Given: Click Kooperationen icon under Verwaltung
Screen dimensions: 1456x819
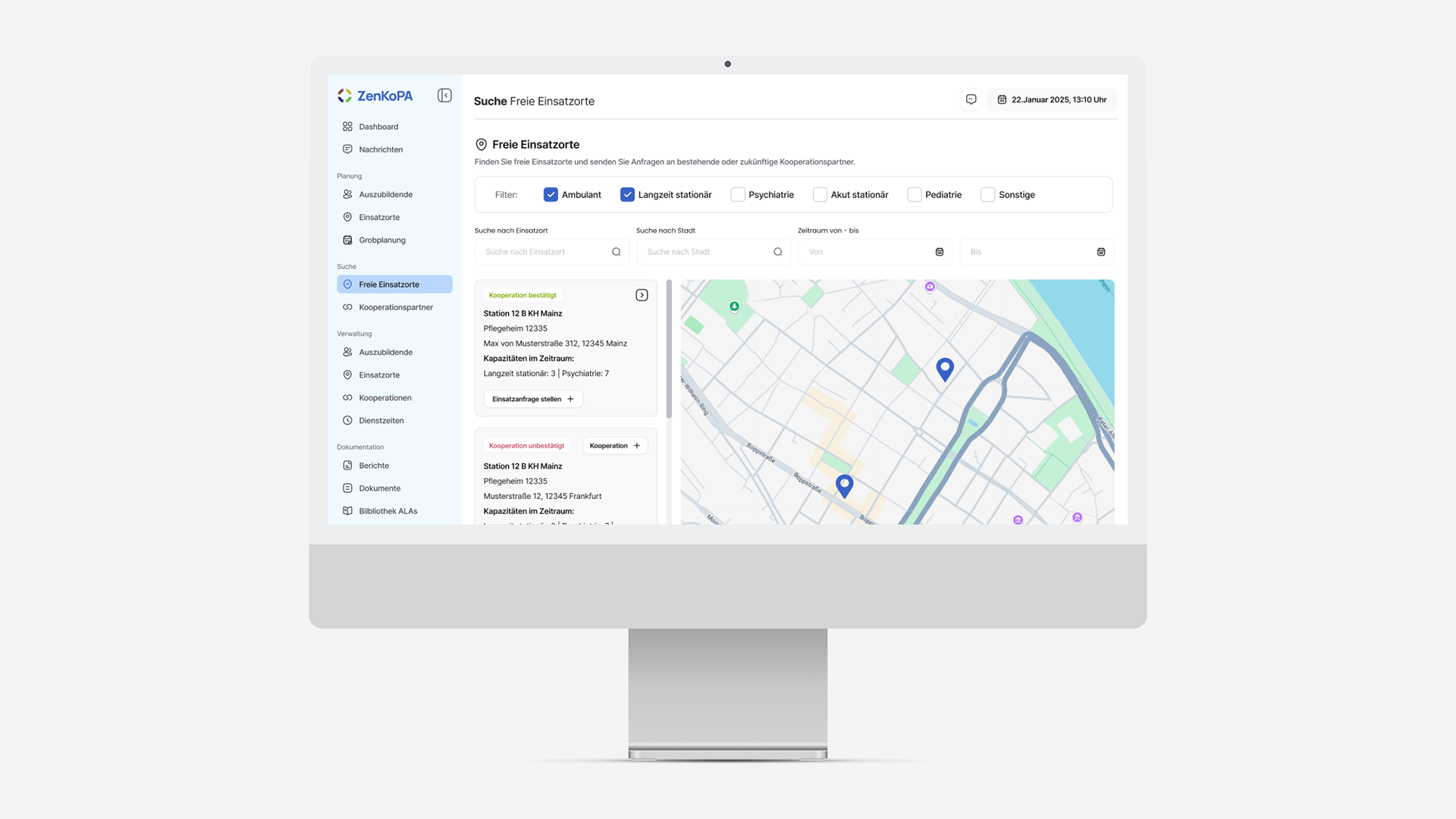Looking at the screenshot, I should coord(347,397).
